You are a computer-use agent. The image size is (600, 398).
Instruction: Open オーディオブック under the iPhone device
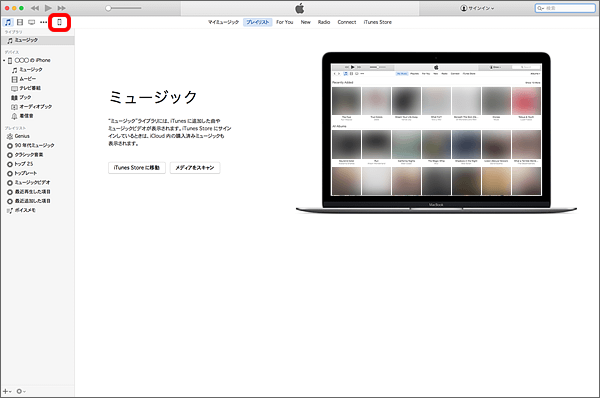click(x=38, y=107)
